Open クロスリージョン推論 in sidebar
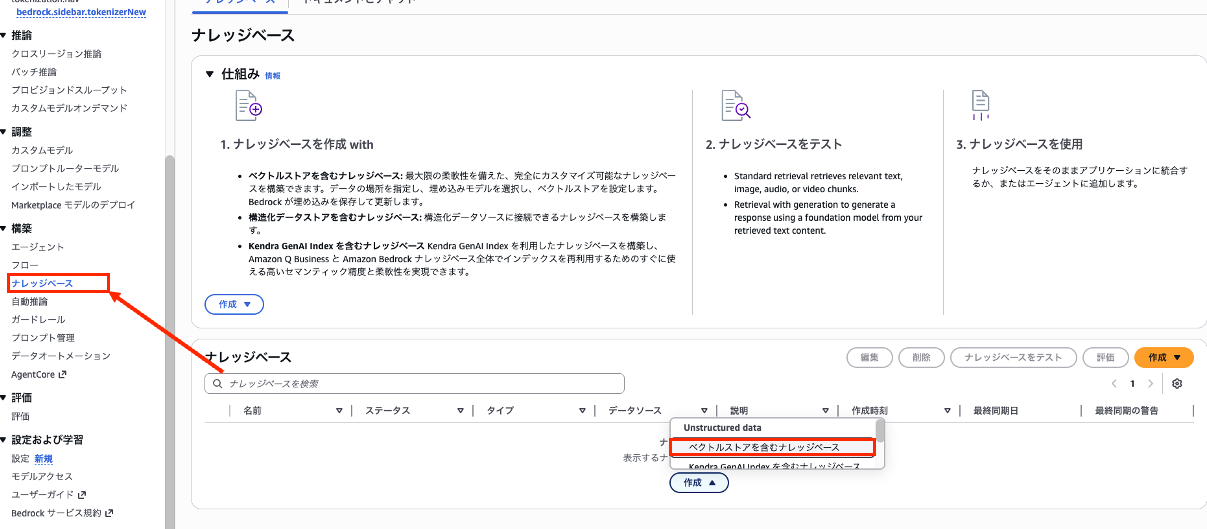The image size is (1207, 529). click(x=56, y=54)
